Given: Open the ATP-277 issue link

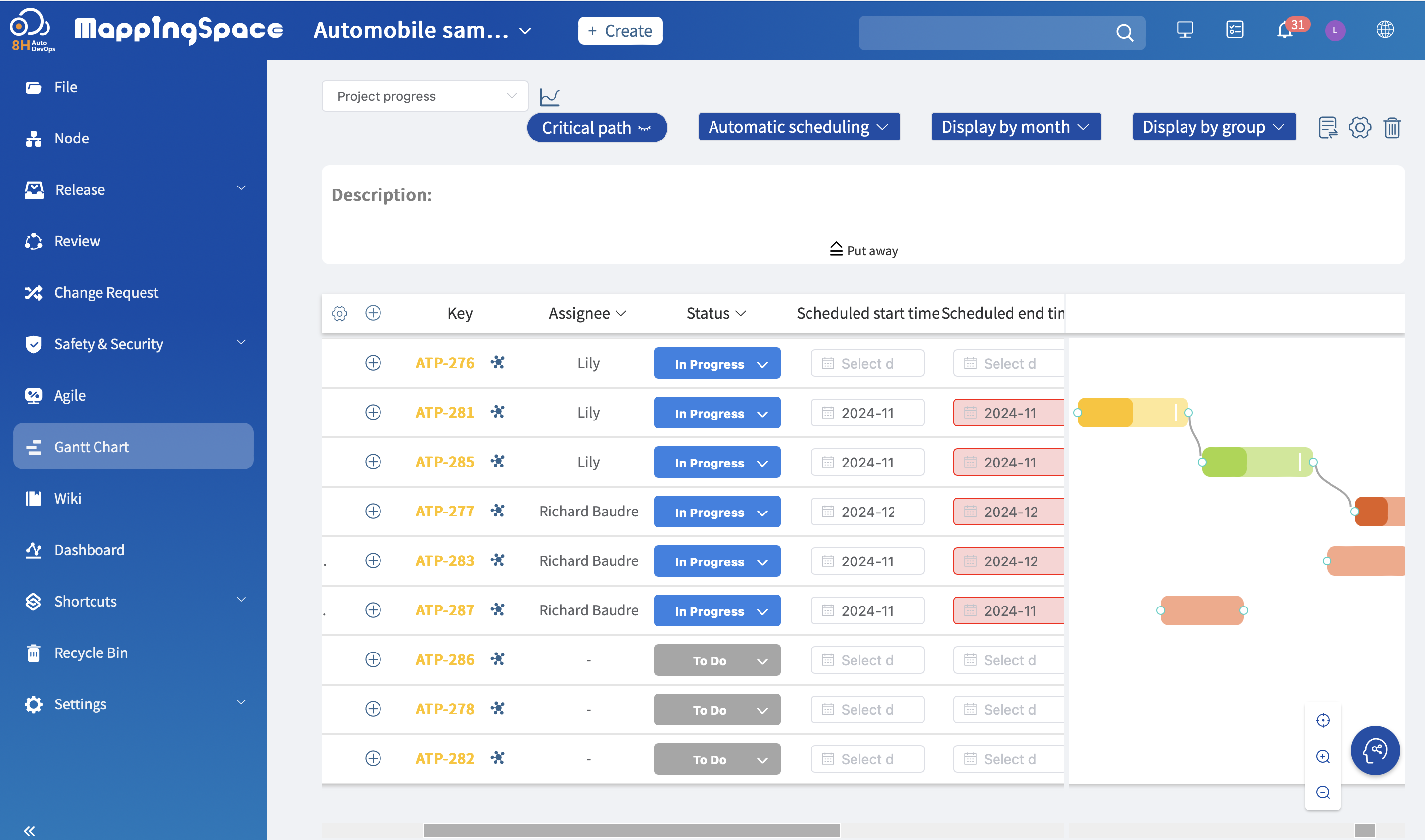Looking at the screenshot, I should (x=444, y=511).
